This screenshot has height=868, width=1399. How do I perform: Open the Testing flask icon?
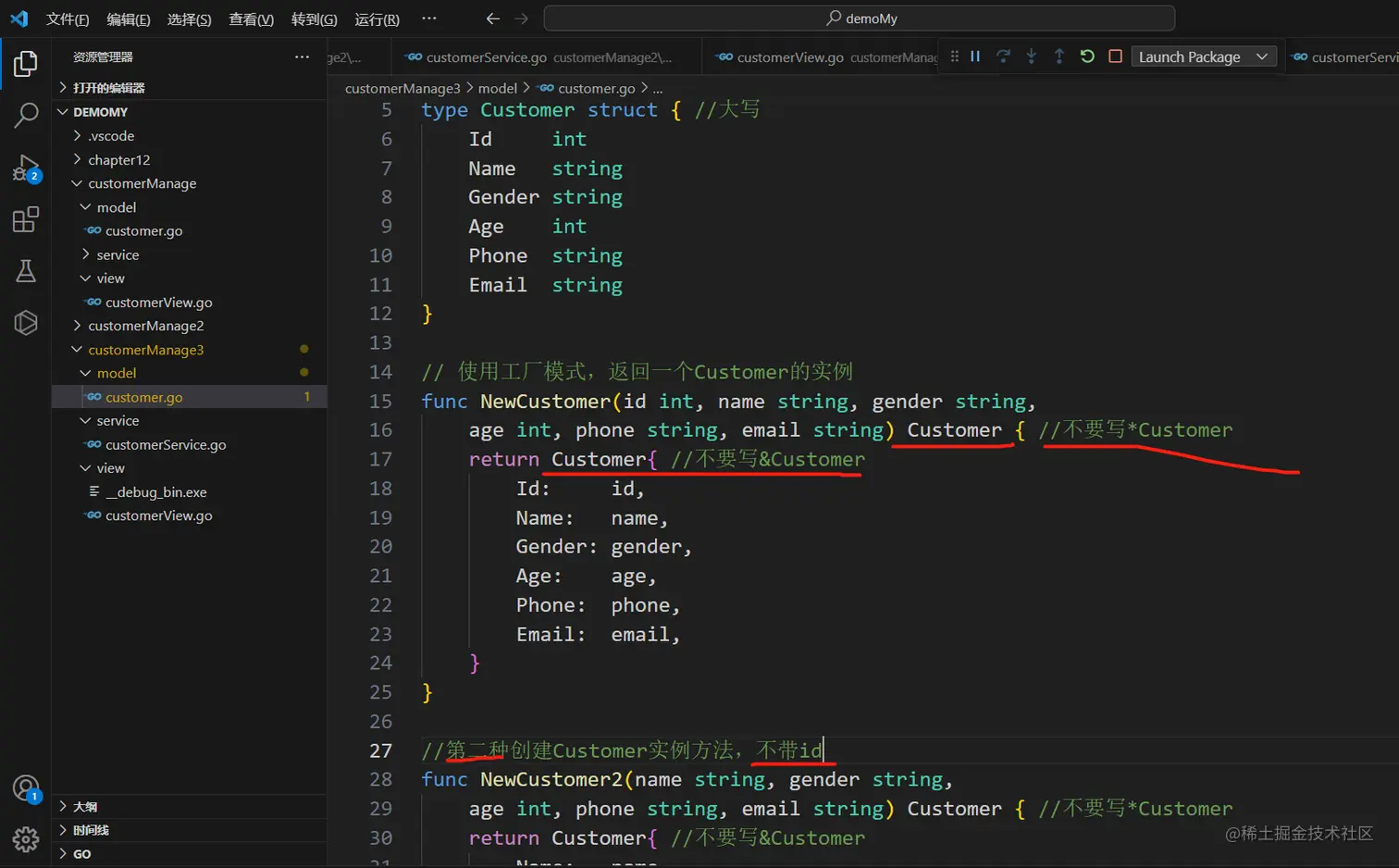pos(26,271)
